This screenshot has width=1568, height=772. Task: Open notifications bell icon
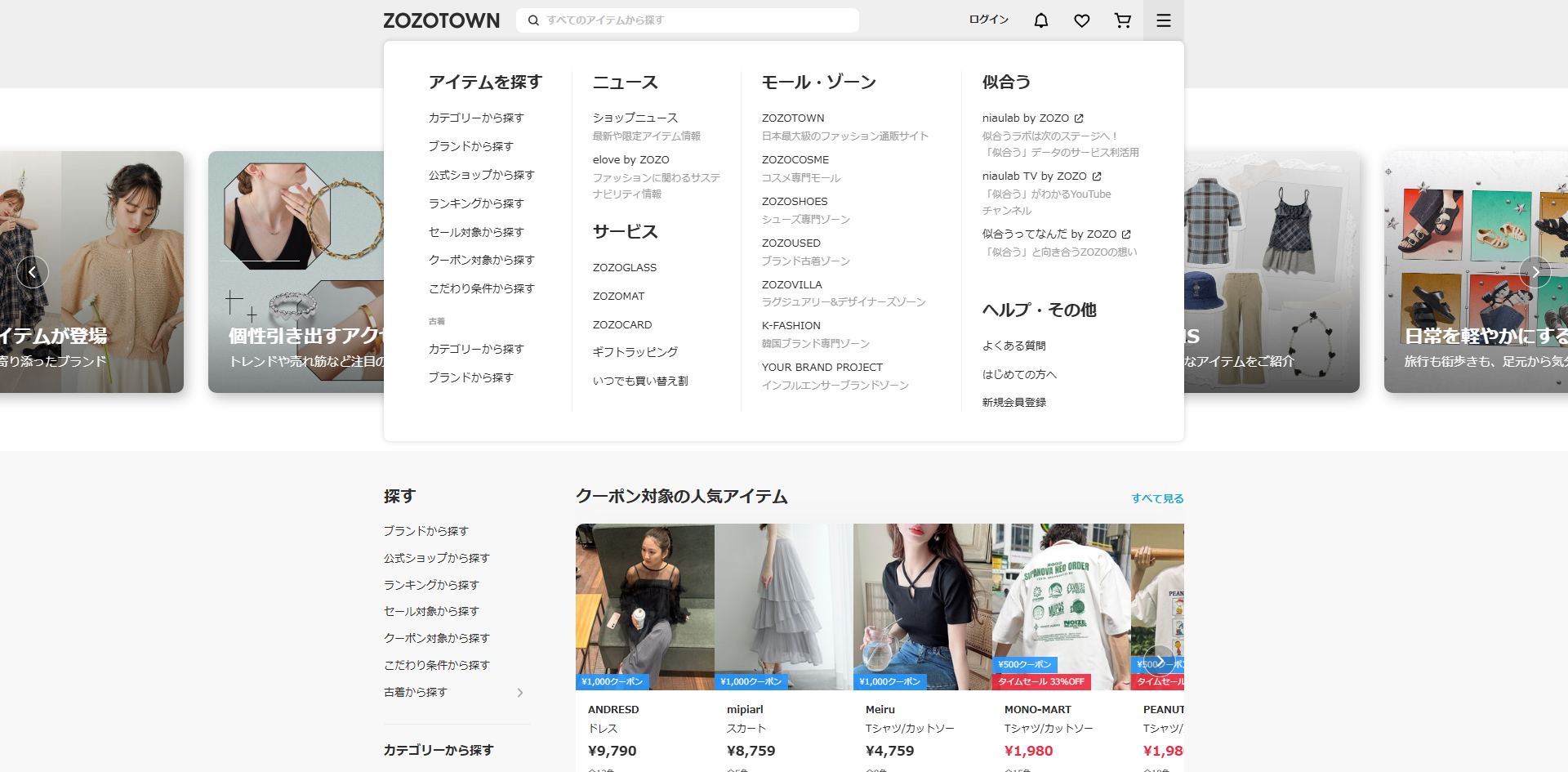1041,20
